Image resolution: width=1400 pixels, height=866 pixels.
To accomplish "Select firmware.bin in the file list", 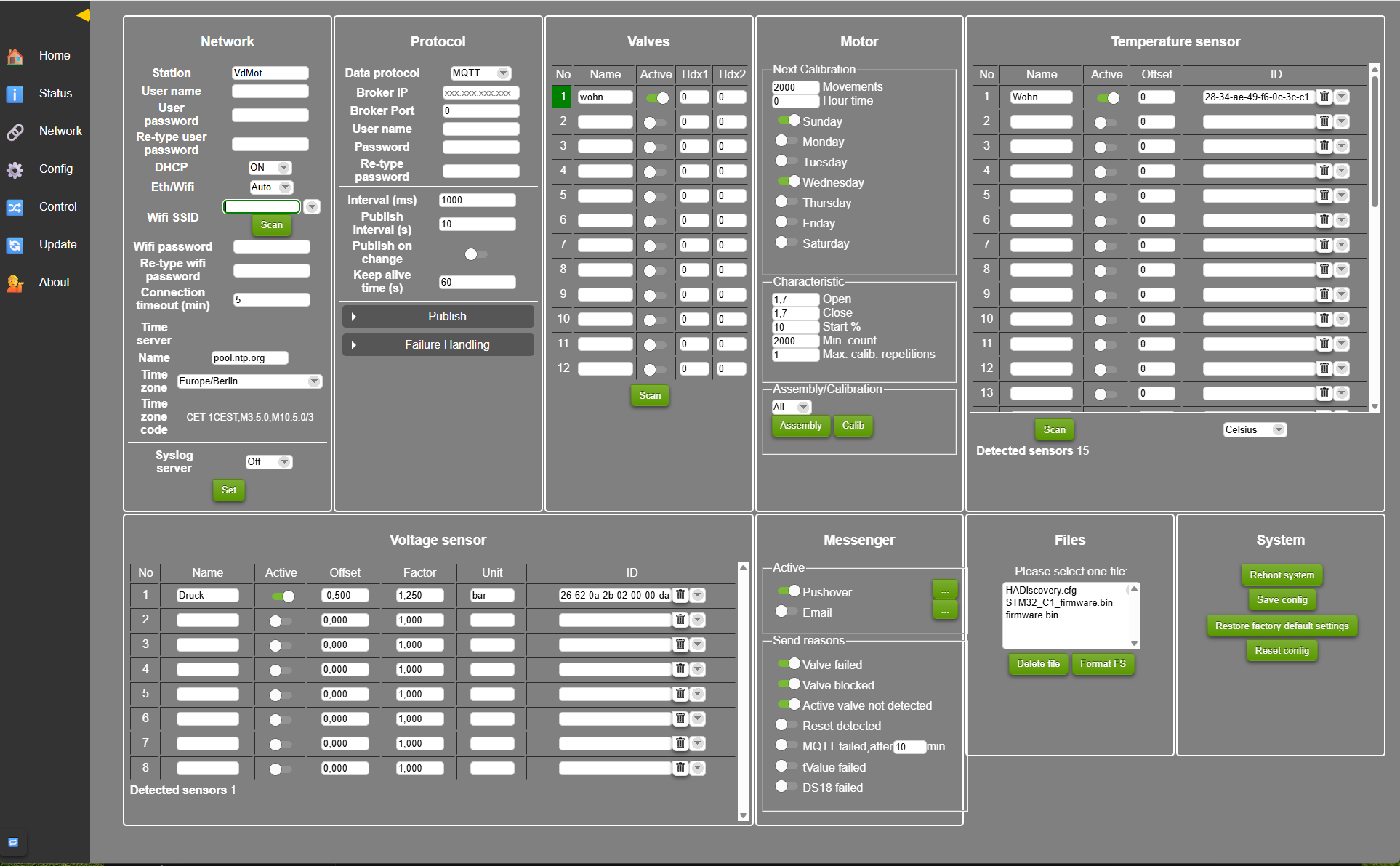I will coord(1031,615).
